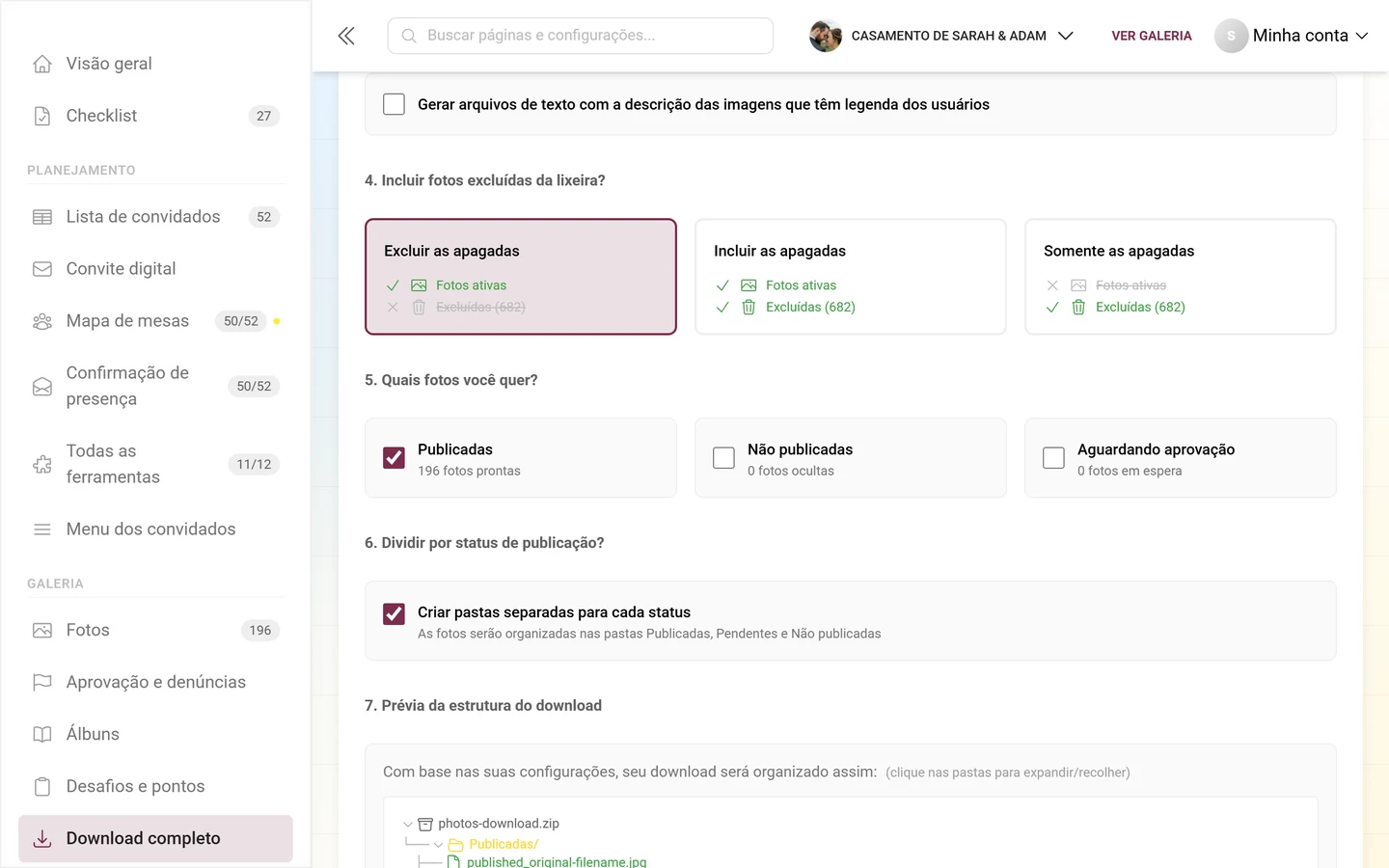Click the Álbuns book icon
Screen dimensions: 1389x868
coord(42,735)
